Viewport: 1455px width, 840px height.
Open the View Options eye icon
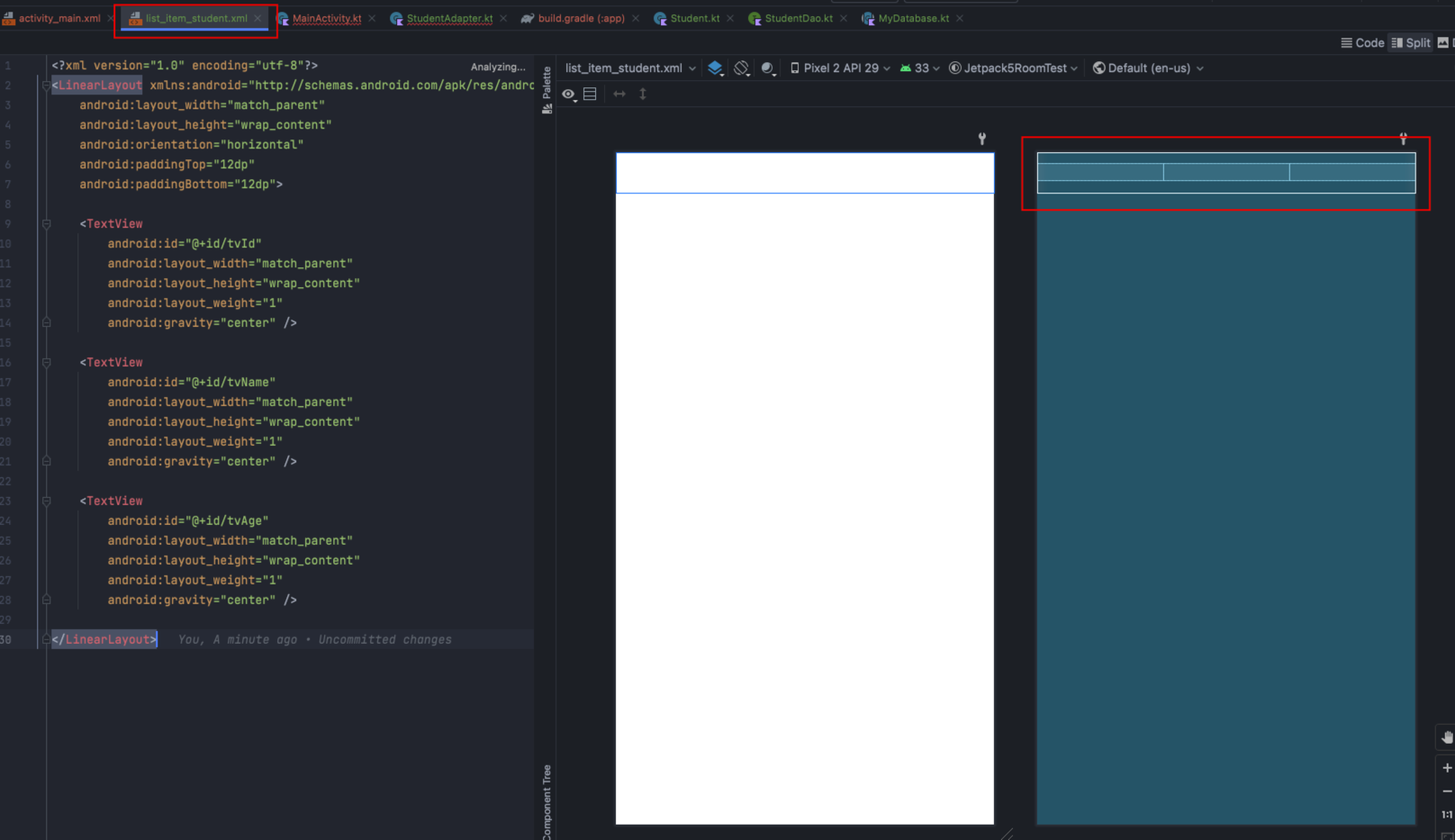tap(569, 94)
